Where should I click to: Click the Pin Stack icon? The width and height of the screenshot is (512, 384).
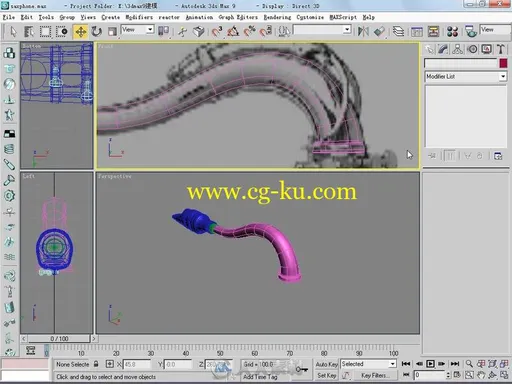[432, 156]
